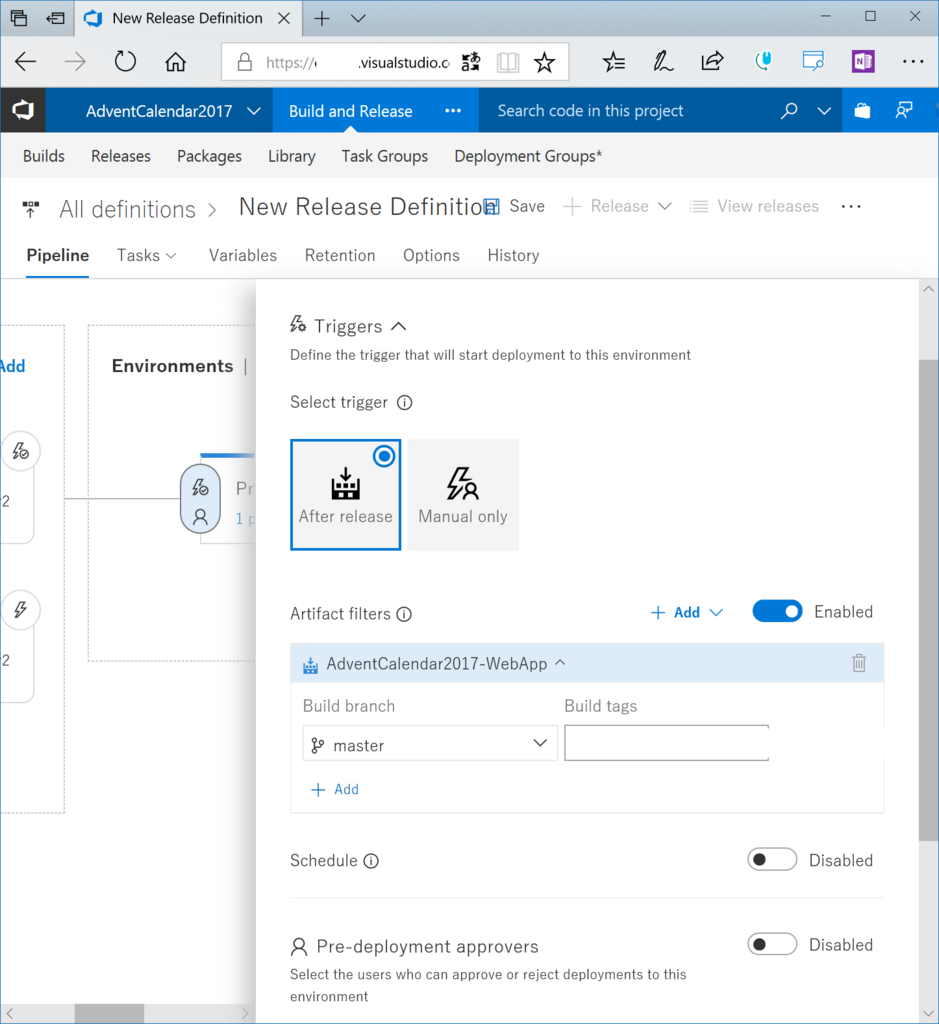Select the After release trigger

point(345,494)
